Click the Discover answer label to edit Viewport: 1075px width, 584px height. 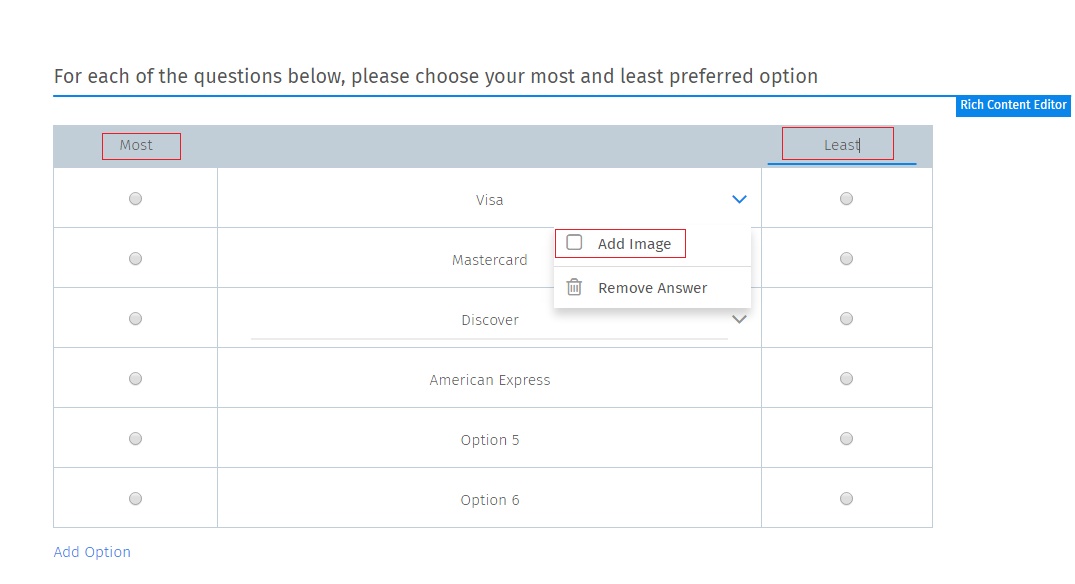click(x=490, y=320)
